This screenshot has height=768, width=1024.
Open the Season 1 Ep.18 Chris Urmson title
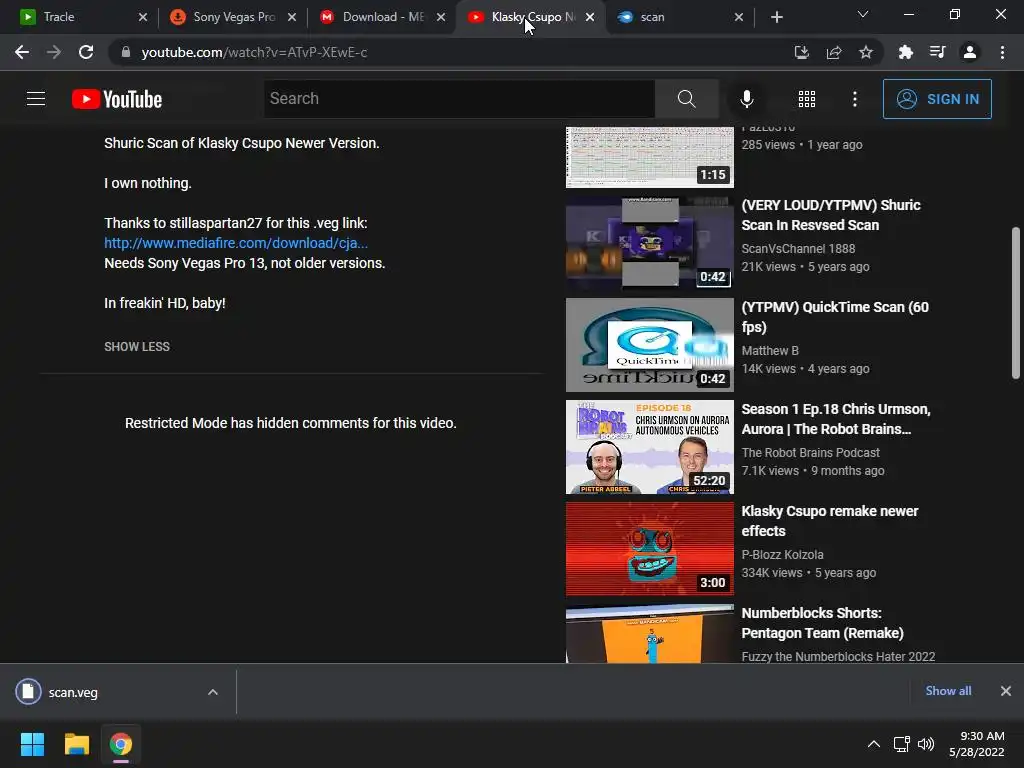pos(836,419)
